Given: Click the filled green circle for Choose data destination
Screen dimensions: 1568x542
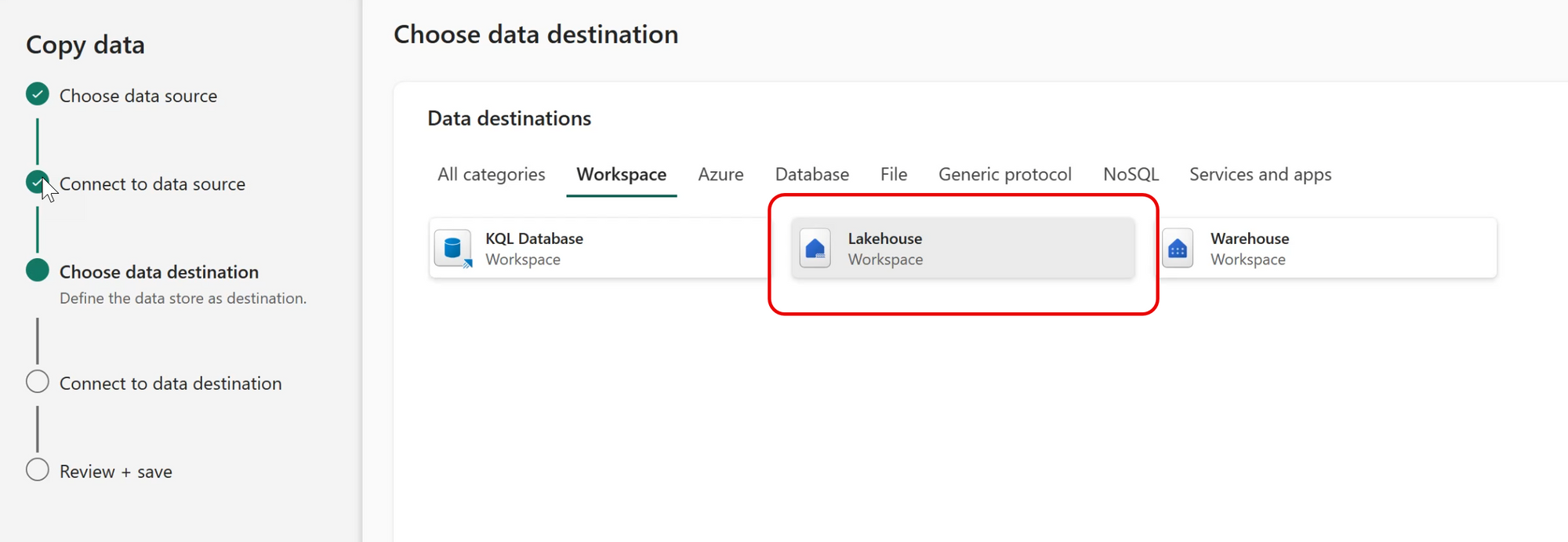Looking at the screenshot, I should point(37,271).
